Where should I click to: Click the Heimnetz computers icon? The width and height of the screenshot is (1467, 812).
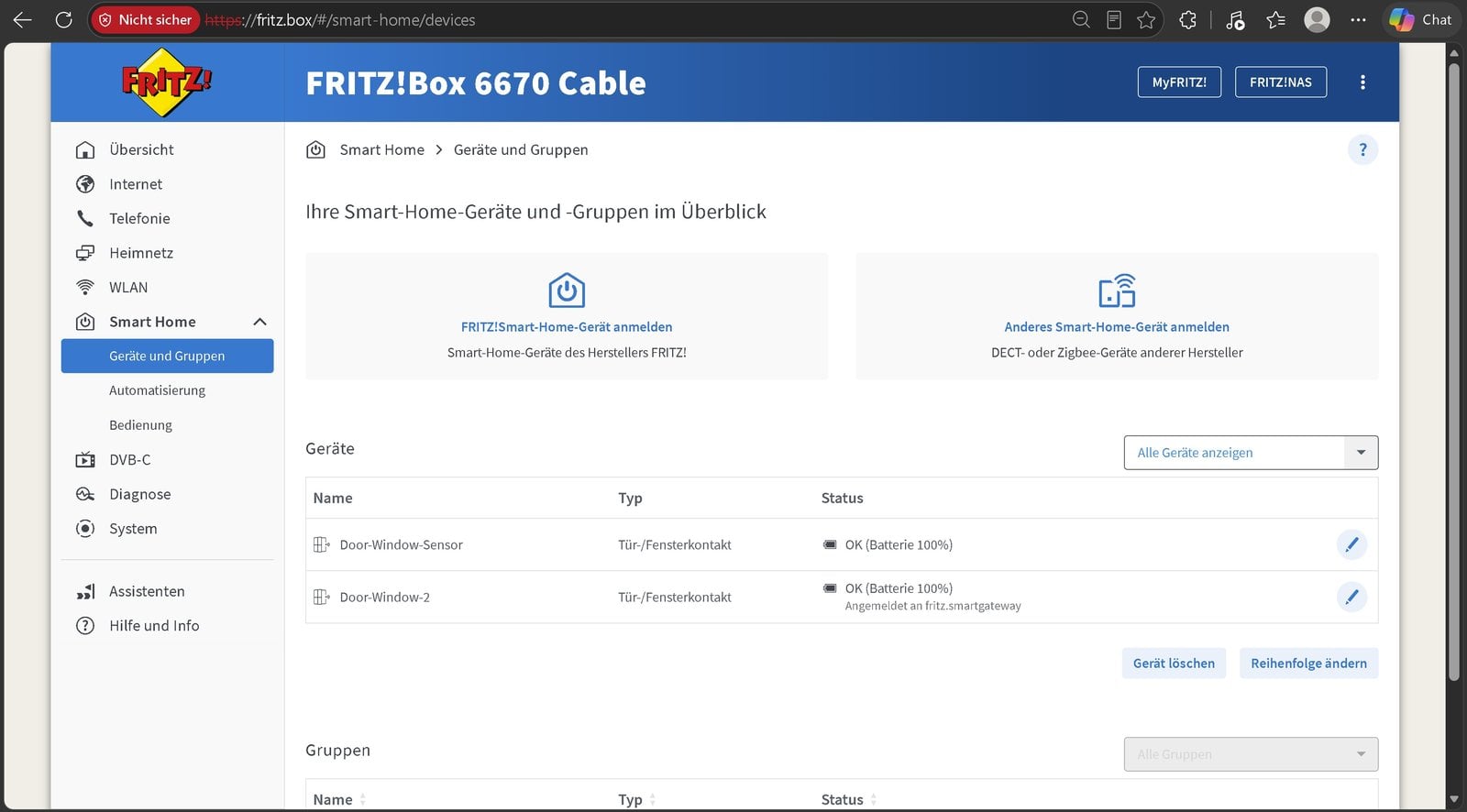(85, 253)
